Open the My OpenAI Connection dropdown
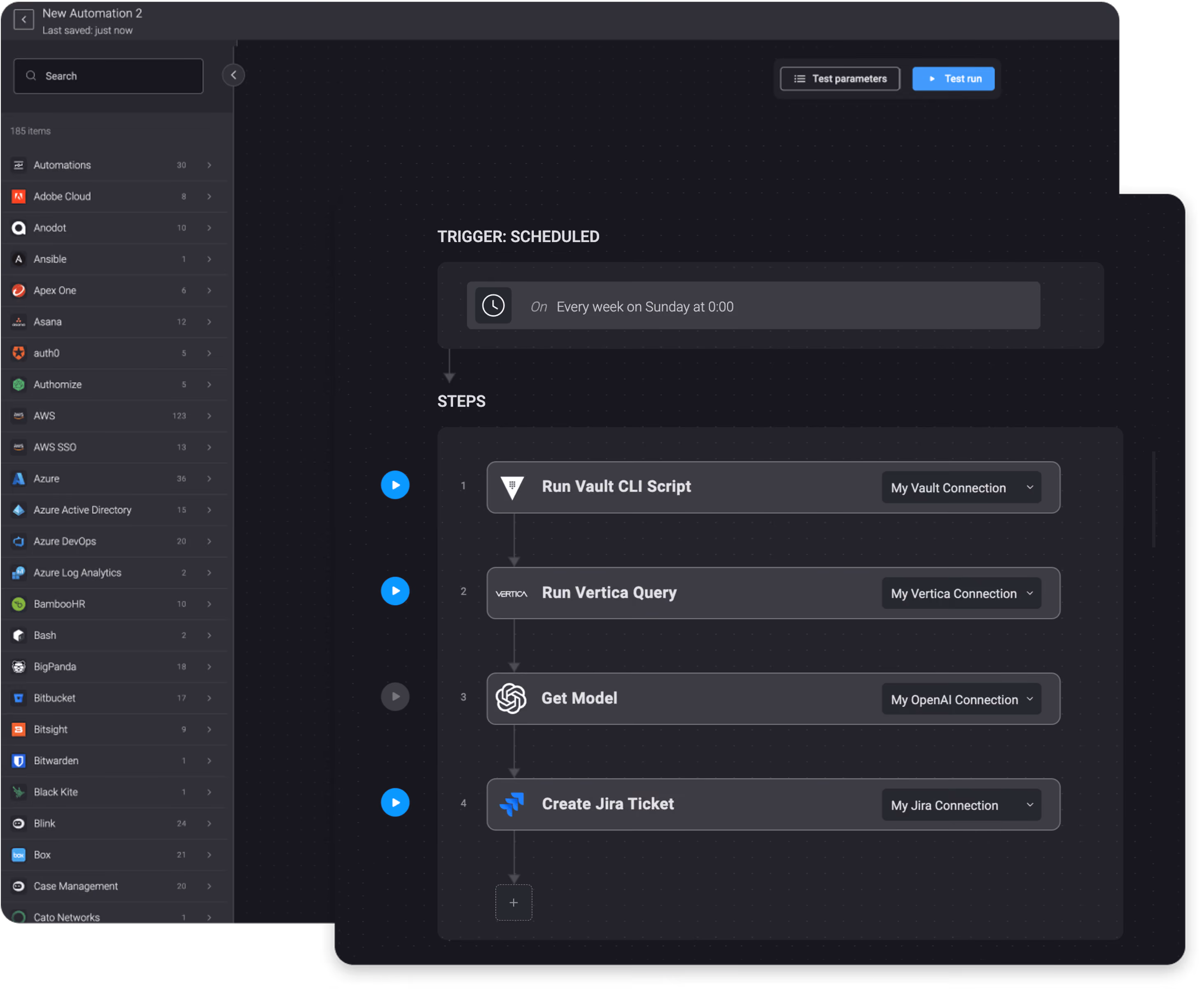 [961, 699]
